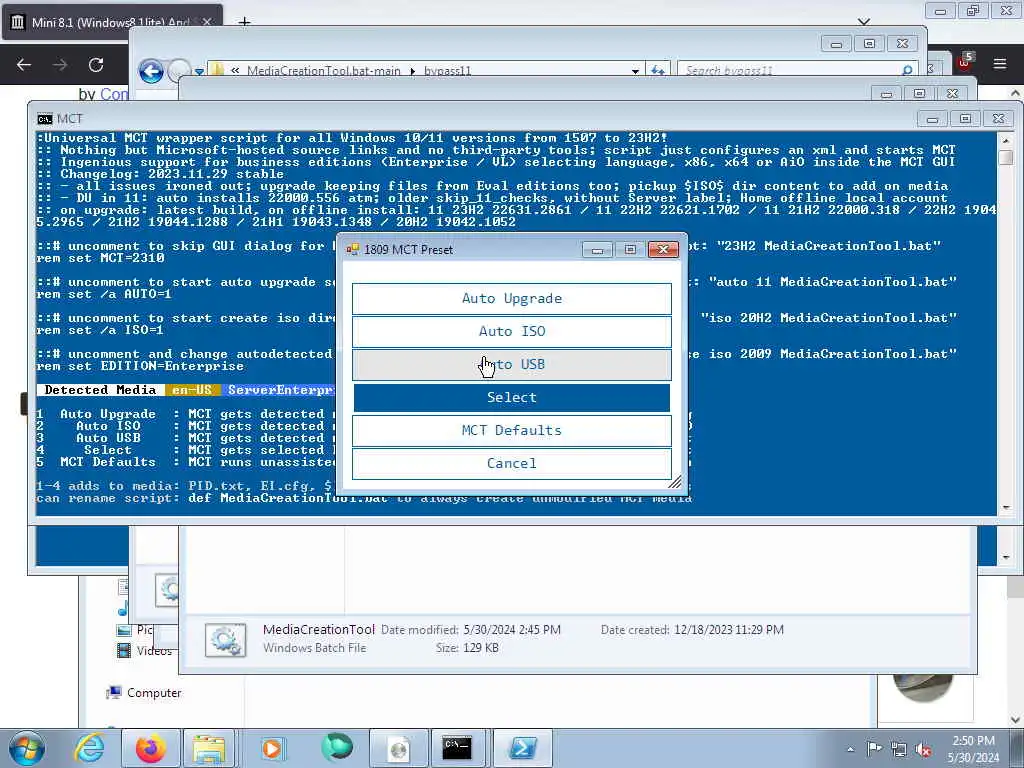
Task: Open the uBlock extension icon in Firefox
Action: (x=965, y=63)
